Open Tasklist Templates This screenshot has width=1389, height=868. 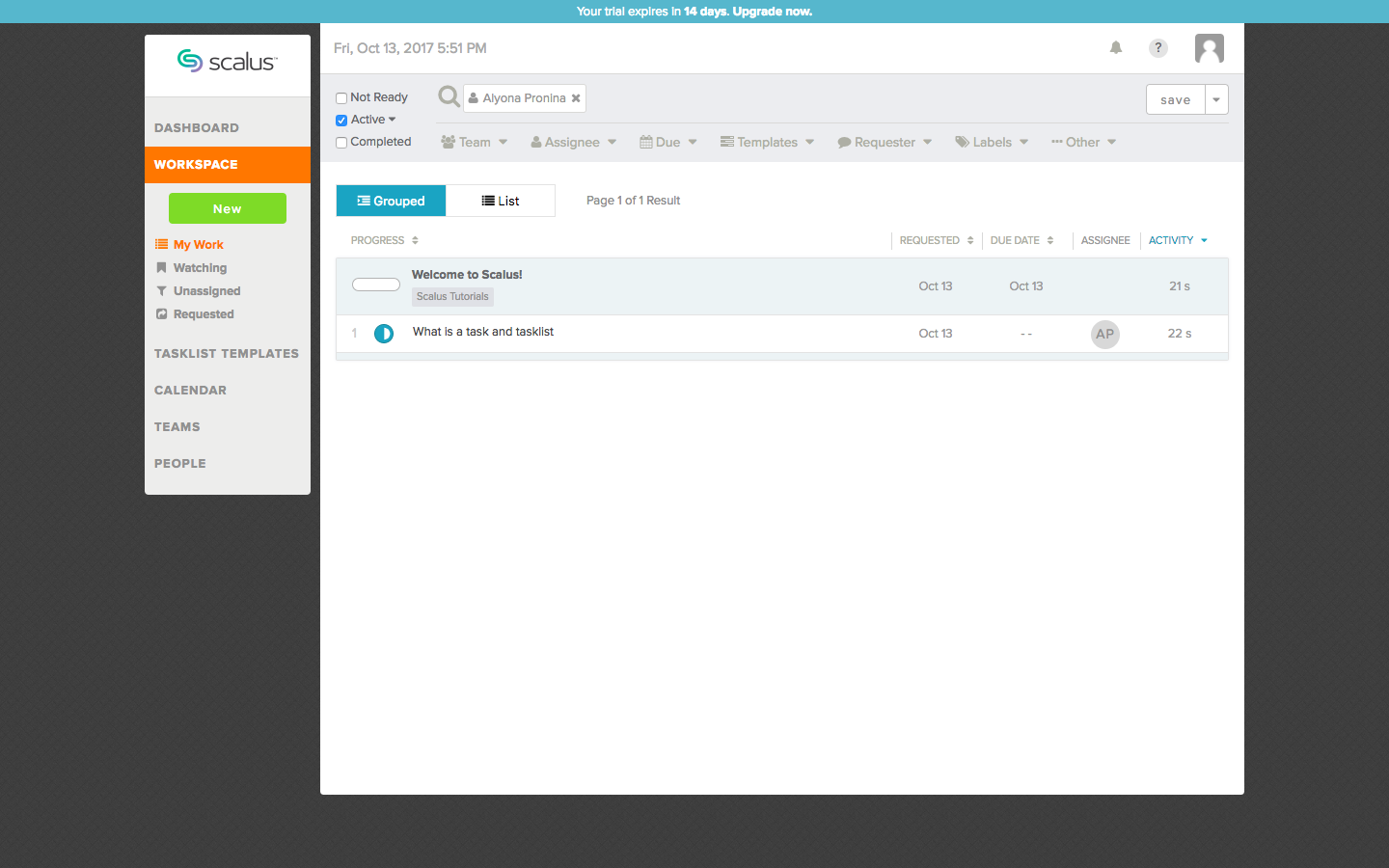pyautogui.click(x=228, y=353)
